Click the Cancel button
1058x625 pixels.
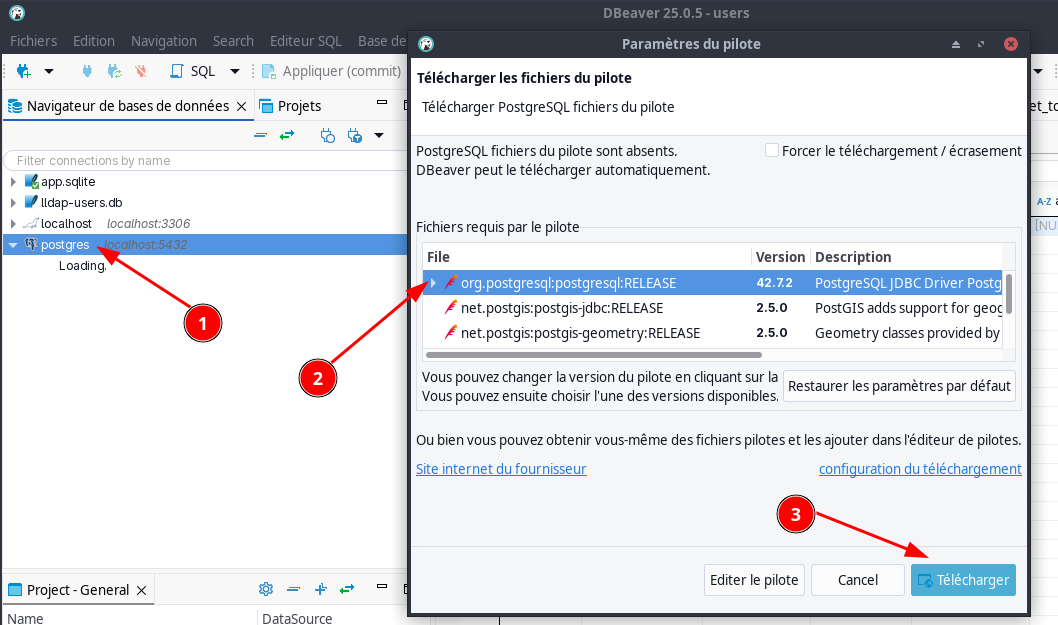click(858, 580)
